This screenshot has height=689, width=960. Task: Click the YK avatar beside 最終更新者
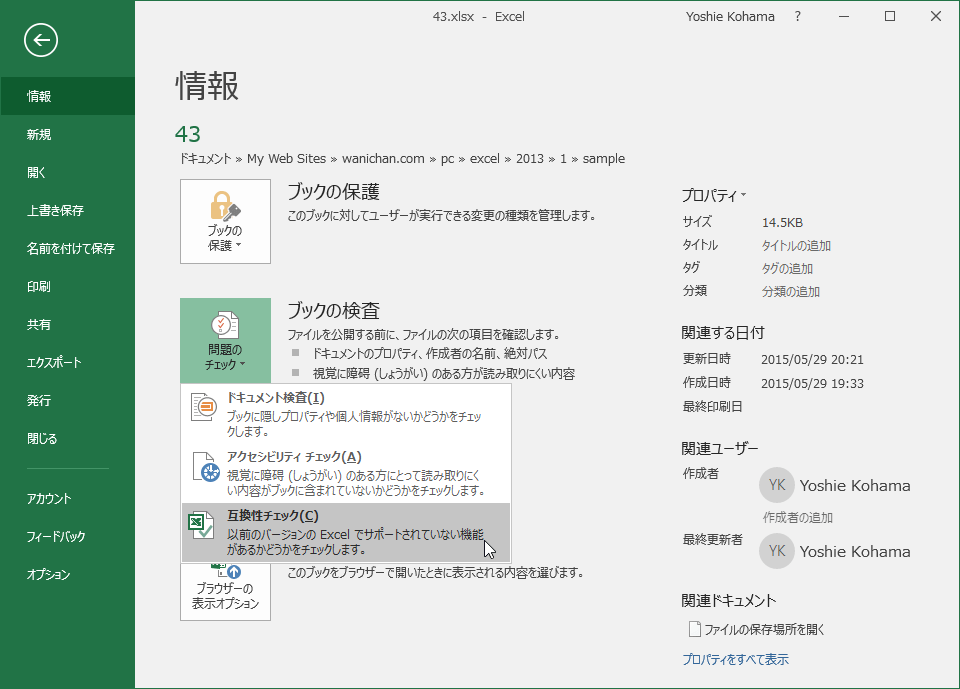tap(777, 551)
